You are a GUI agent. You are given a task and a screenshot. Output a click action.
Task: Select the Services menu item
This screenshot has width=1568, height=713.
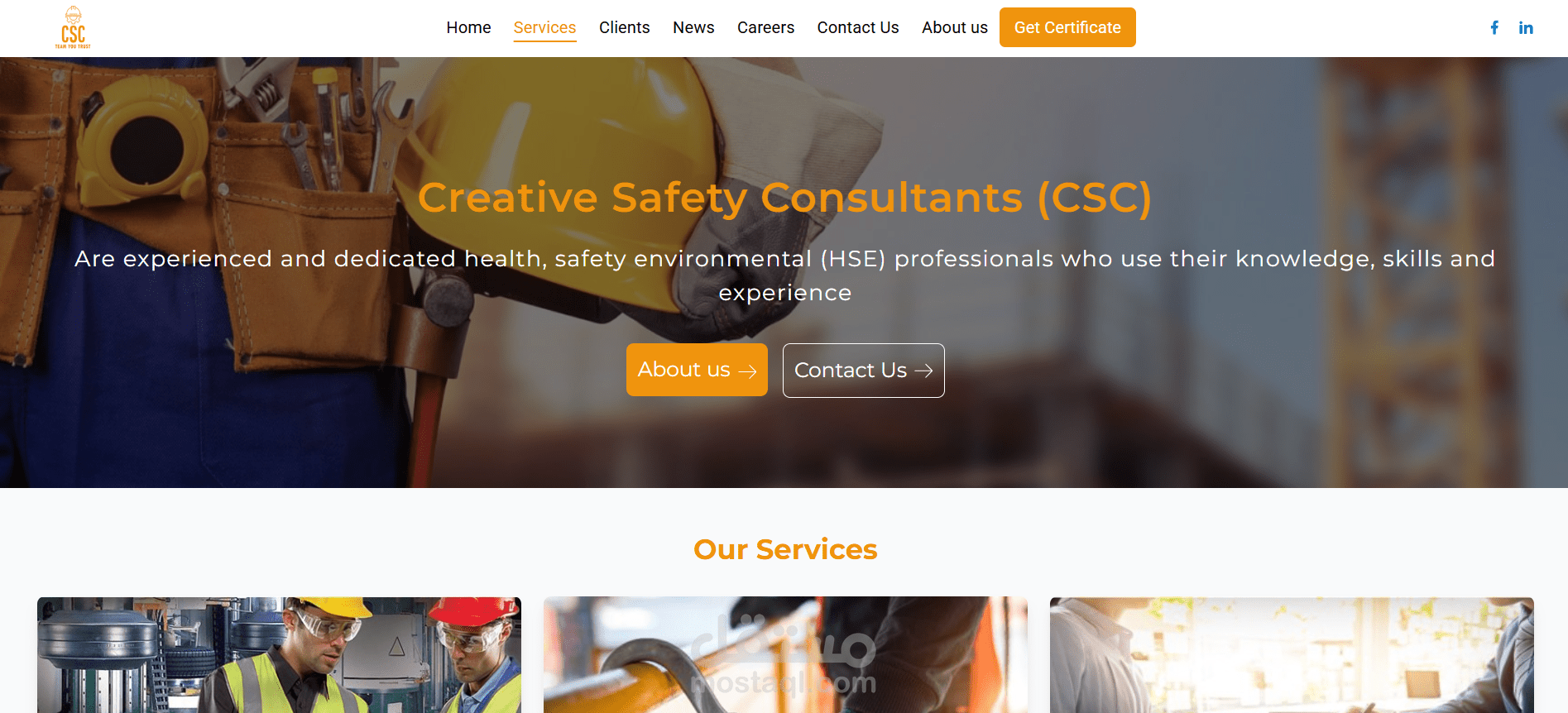(544, 27)
